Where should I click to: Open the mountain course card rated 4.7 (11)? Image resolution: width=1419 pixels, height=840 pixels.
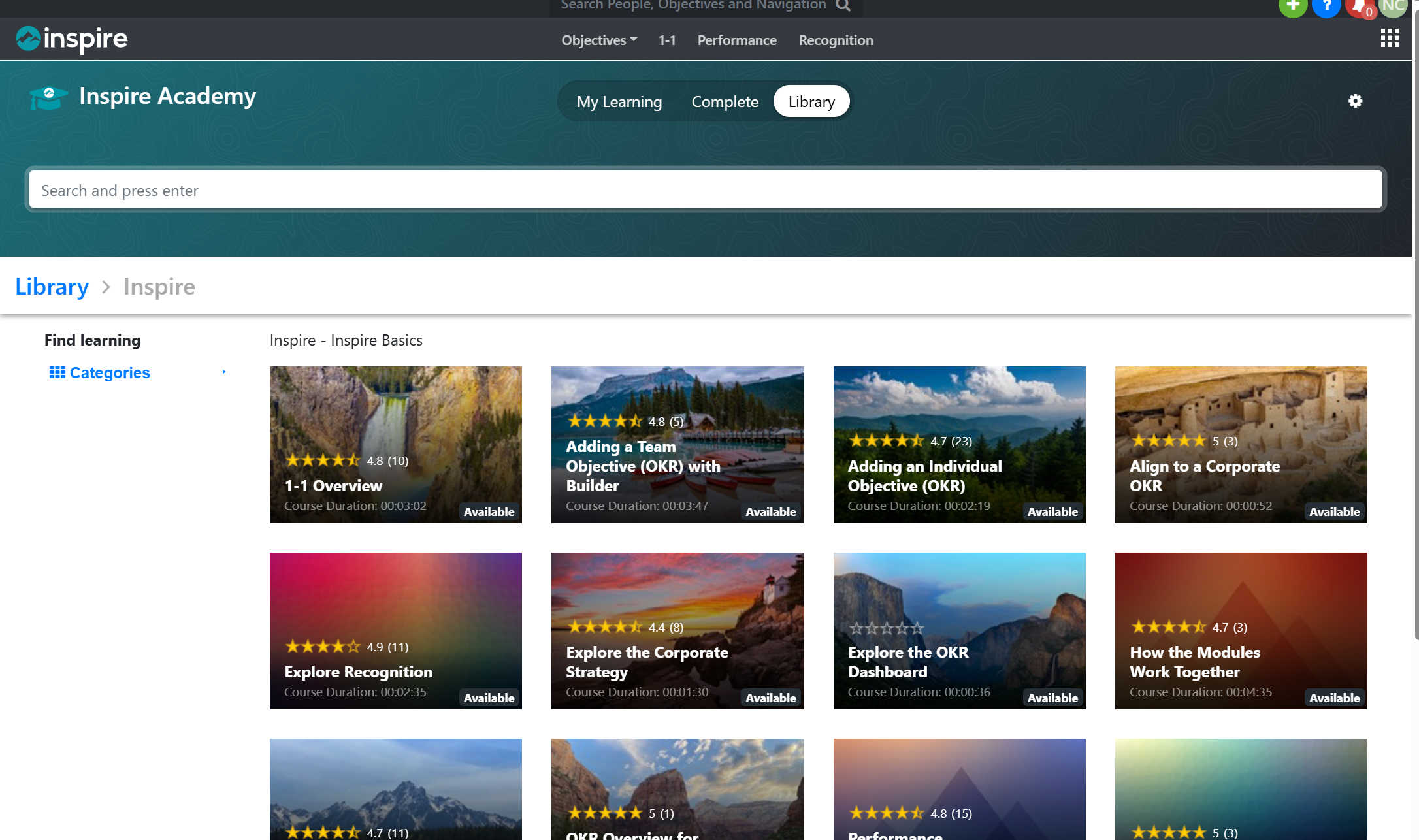tap(396, 789)
